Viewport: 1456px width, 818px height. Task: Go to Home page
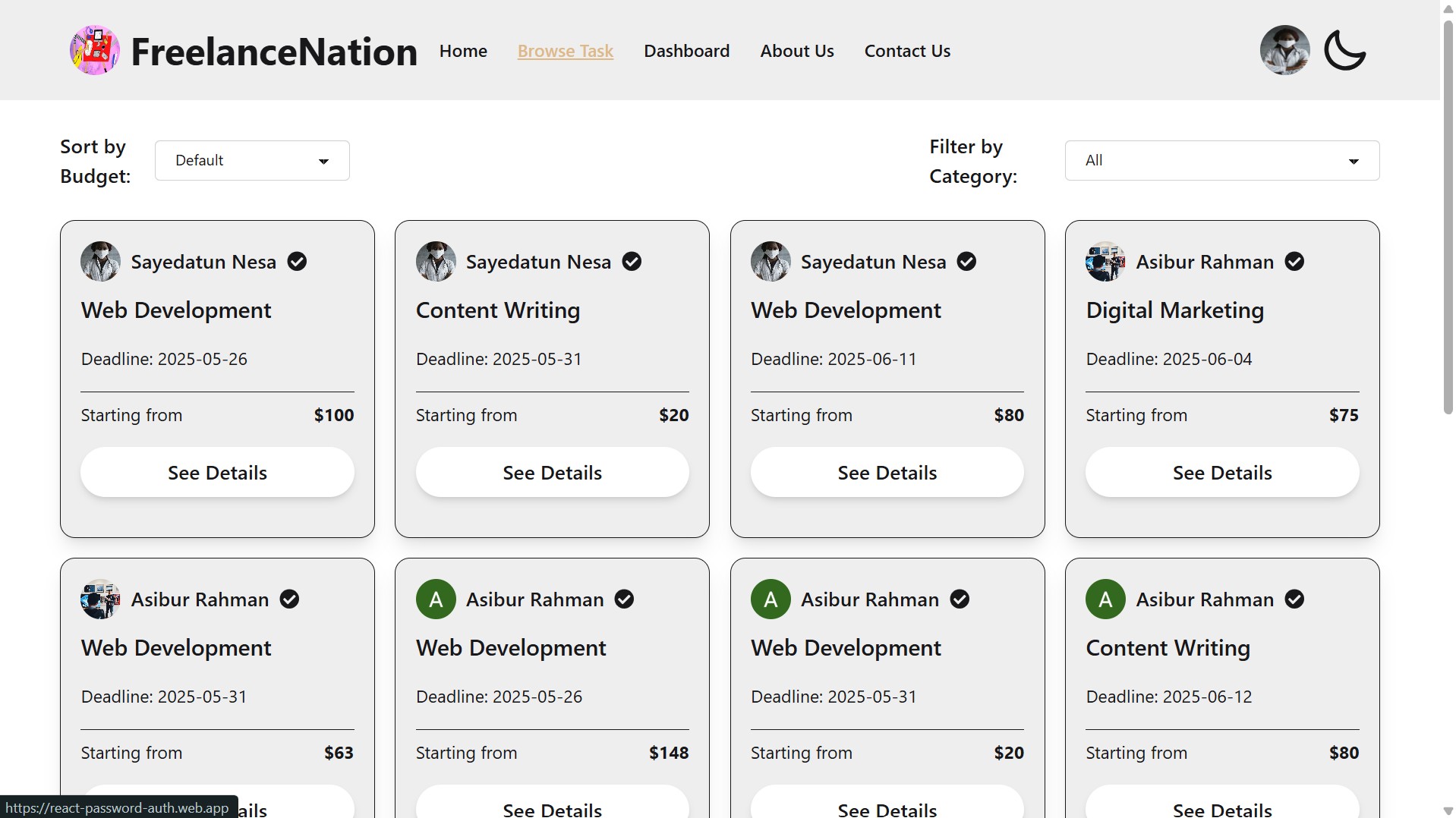(x=463, y=51)
